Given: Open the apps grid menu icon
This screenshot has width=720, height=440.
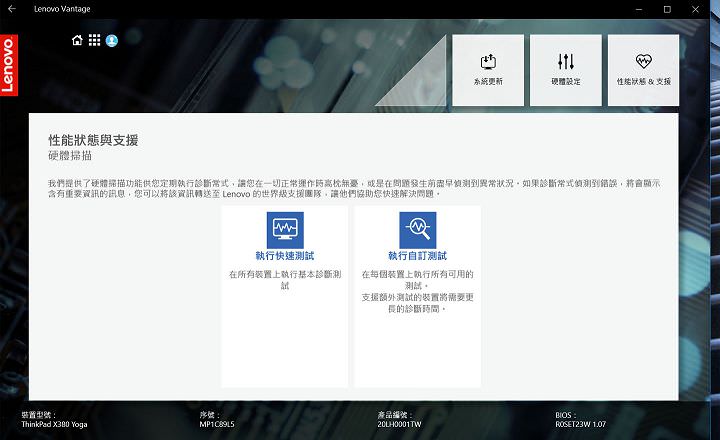Looking at the screenshot, I should click(x=94, y=41).
